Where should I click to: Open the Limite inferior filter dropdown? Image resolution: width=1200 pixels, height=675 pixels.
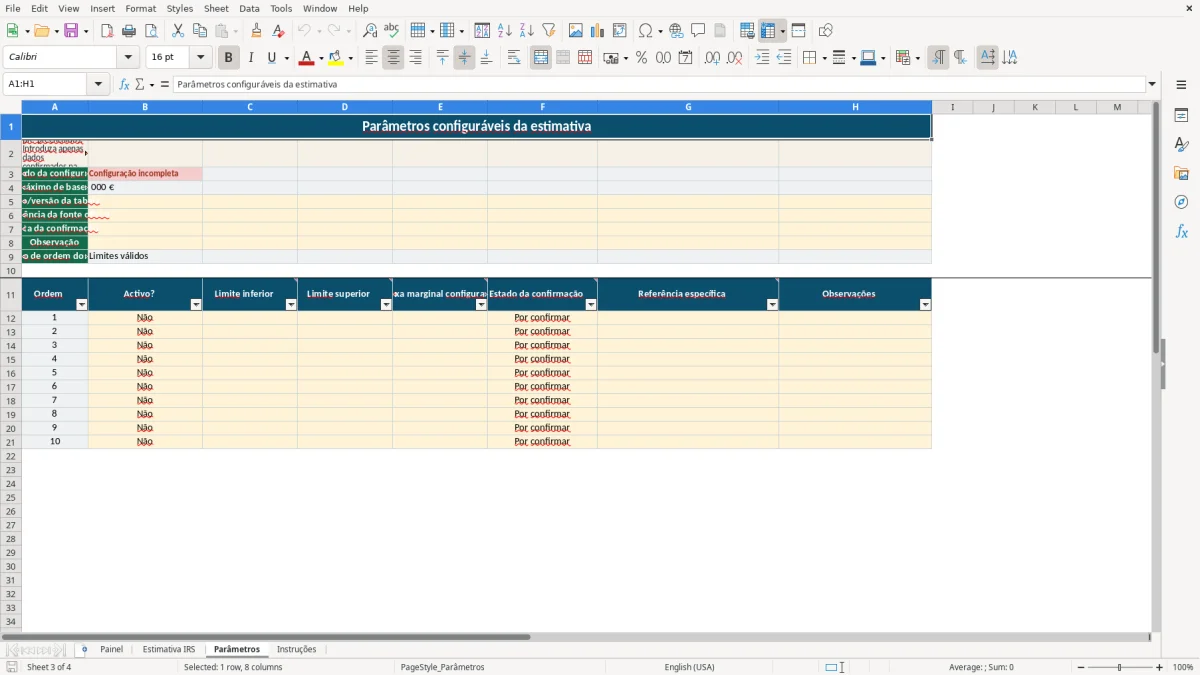(x=291, y=305)
